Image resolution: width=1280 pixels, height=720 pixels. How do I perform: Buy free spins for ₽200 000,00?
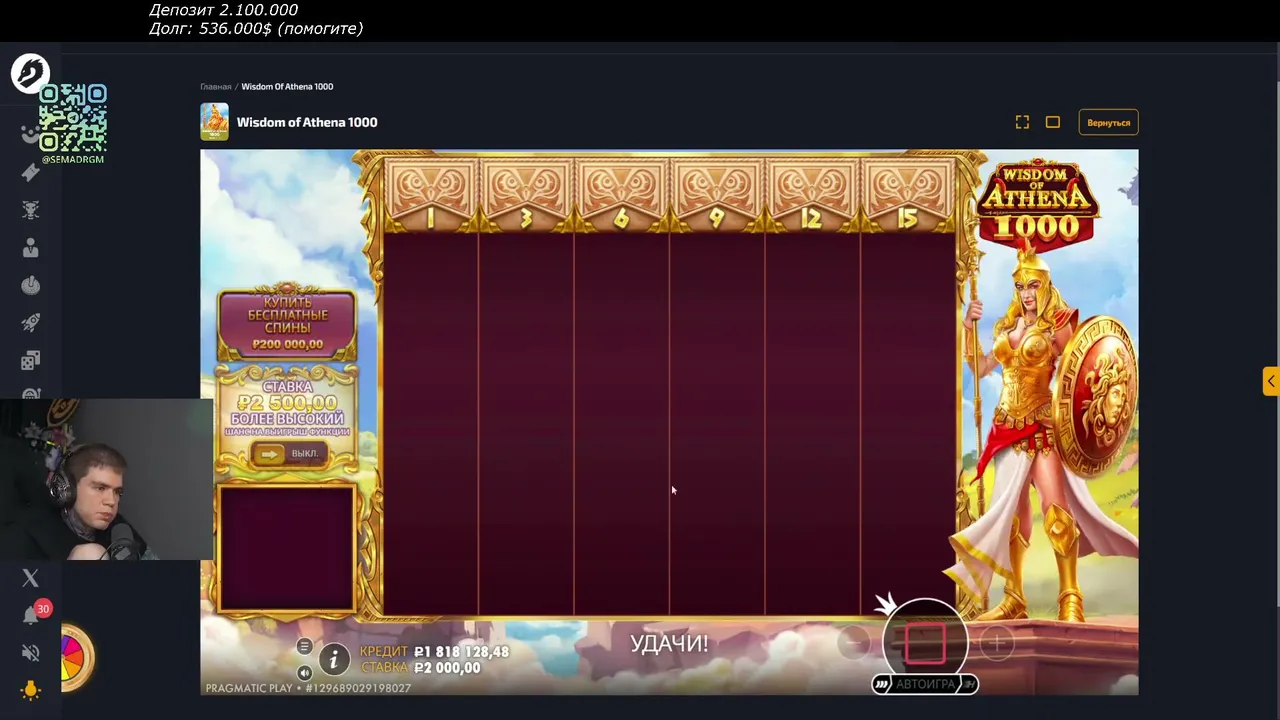click(287, 323)
